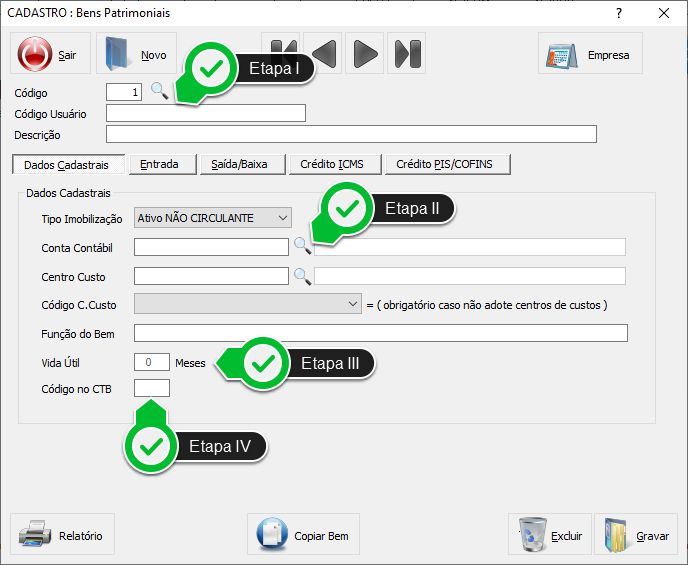The image size is (688, 565).
Task: Switch to the Entrada tab
Action: coord(160,164)
